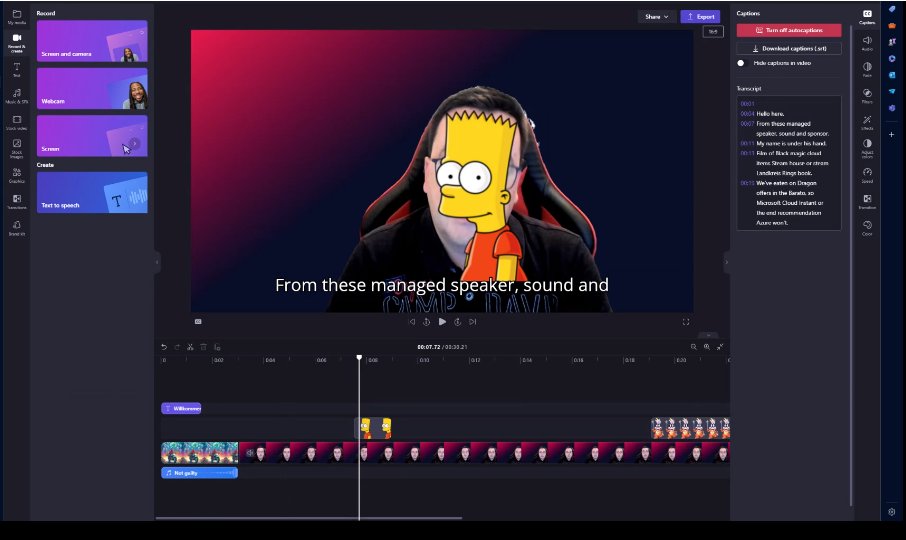Open the Fade properties tab
The width and height of the screenshot is (906, 540).
click(867, 69)
